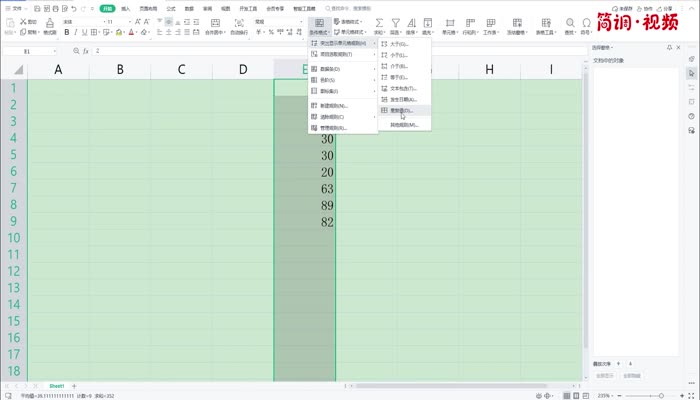700x400 pixels.
Task: Click the Undo arrow in quick toolbar
Action: click(73, 8)
